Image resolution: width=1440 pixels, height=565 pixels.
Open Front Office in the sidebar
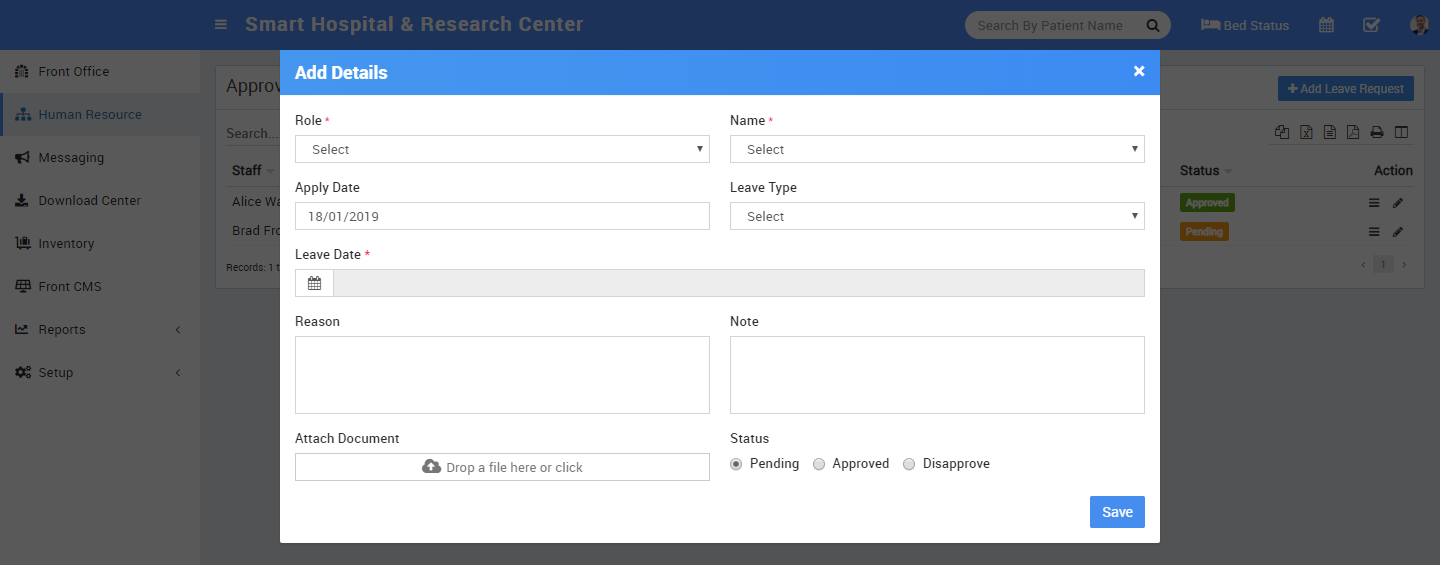click(100, 72)
